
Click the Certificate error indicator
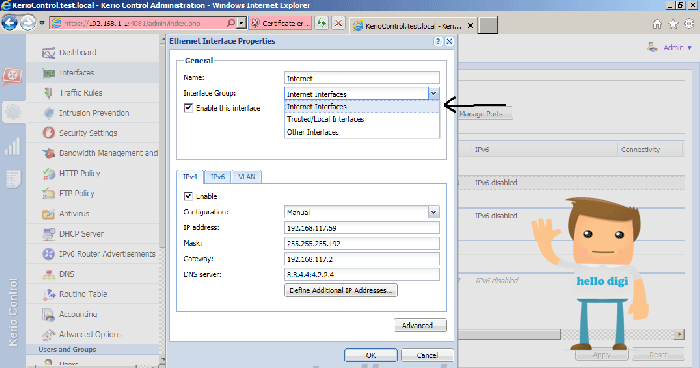[279, 23]
